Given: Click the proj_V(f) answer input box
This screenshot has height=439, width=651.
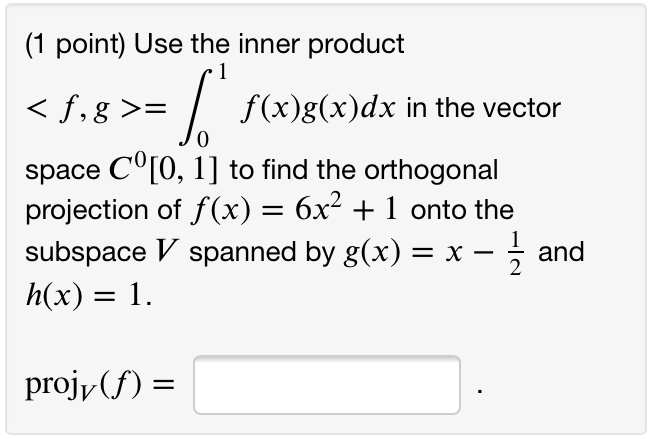Looking at the screenshot, I should 327,384.
